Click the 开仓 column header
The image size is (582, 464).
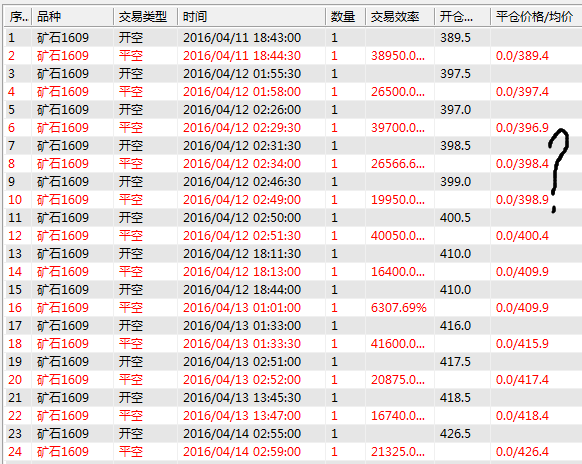click(x=462, y=17)
